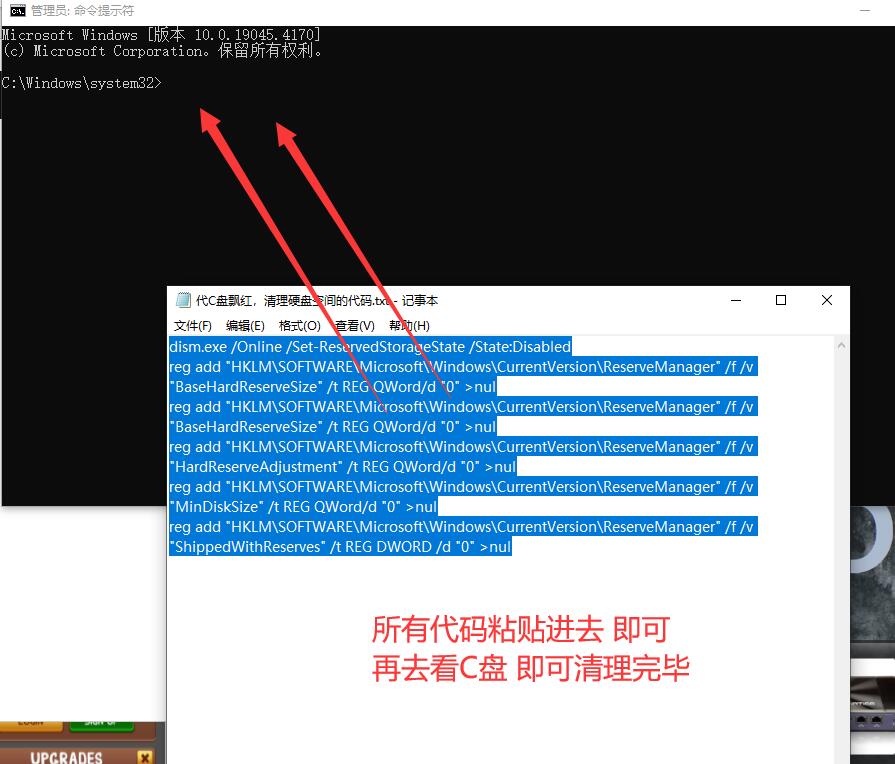Click the Microsoft Windows version line in Command Prompt

161,35
